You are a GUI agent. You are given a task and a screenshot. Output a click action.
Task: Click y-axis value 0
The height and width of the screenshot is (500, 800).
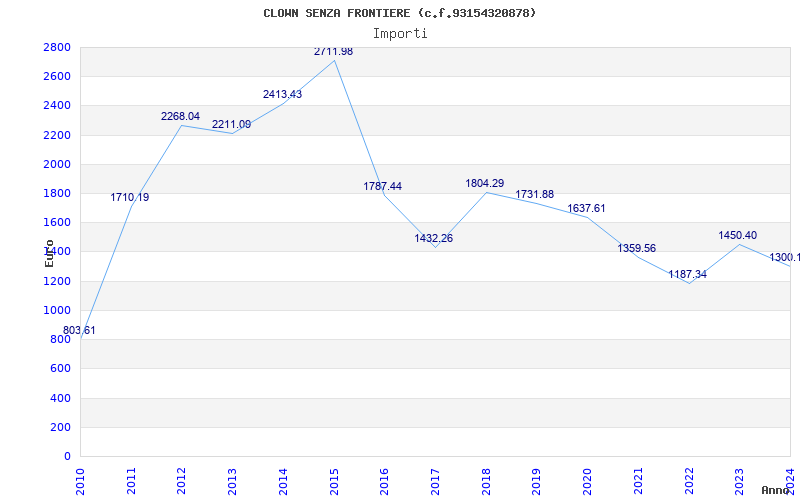click(67, 456)
